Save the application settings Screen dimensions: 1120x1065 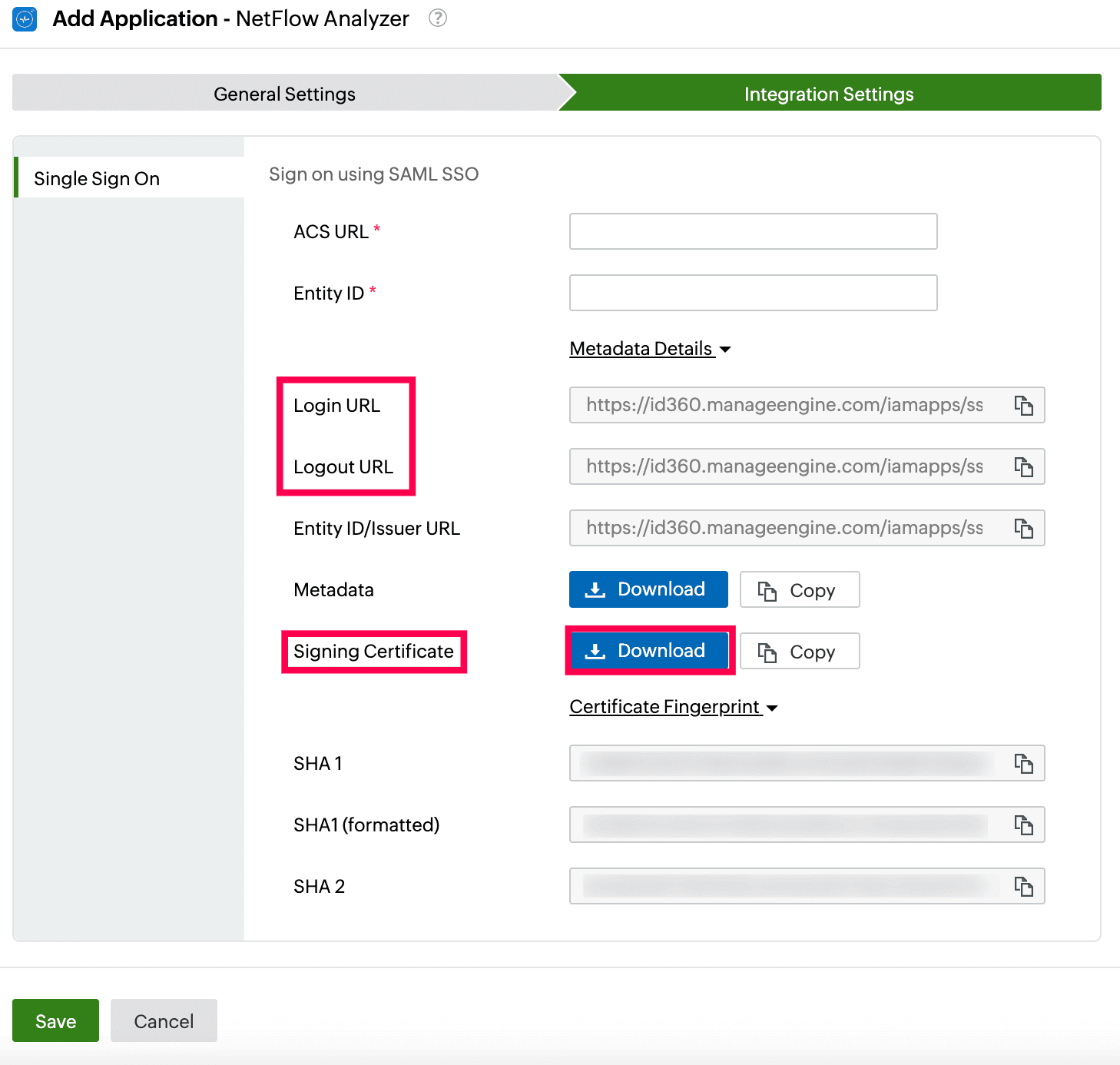[x=55, y=1021]
